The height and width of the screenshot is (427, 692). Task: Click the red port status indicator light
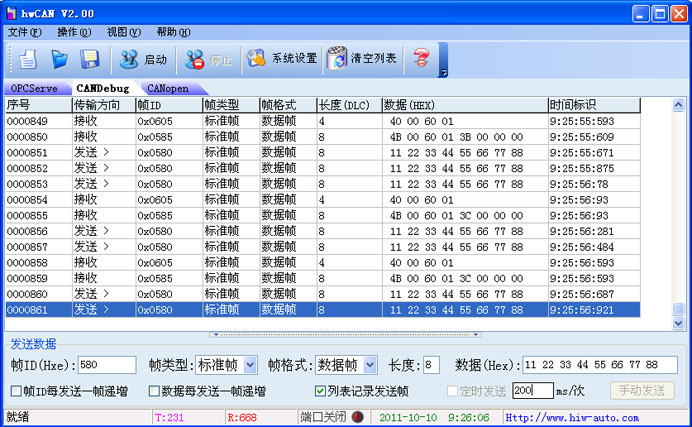(357, 417)
